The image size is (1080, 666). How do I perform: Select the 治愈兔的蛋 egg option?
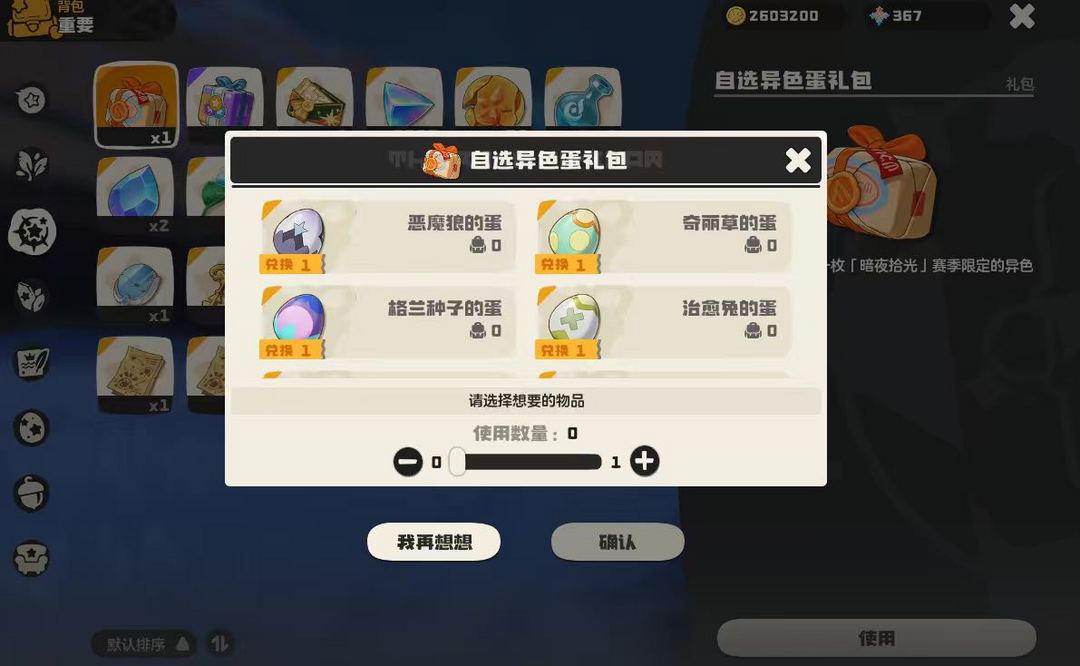[663, 322]
